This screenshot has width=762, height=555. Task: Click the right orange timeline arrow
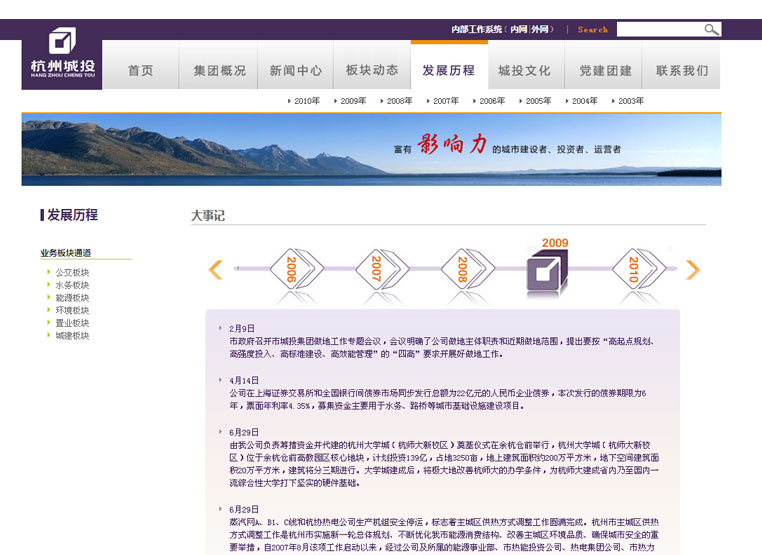click(x=693, y=269)
